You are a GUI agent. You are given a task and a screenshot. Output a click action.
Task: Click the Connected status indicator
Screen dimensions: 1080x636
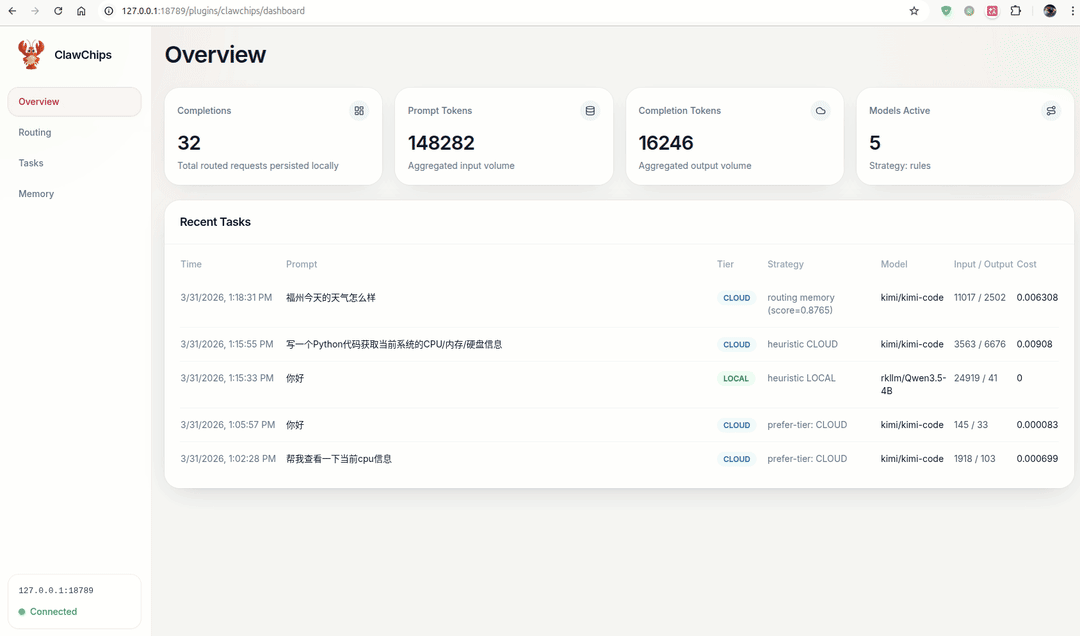pos(53,612)
